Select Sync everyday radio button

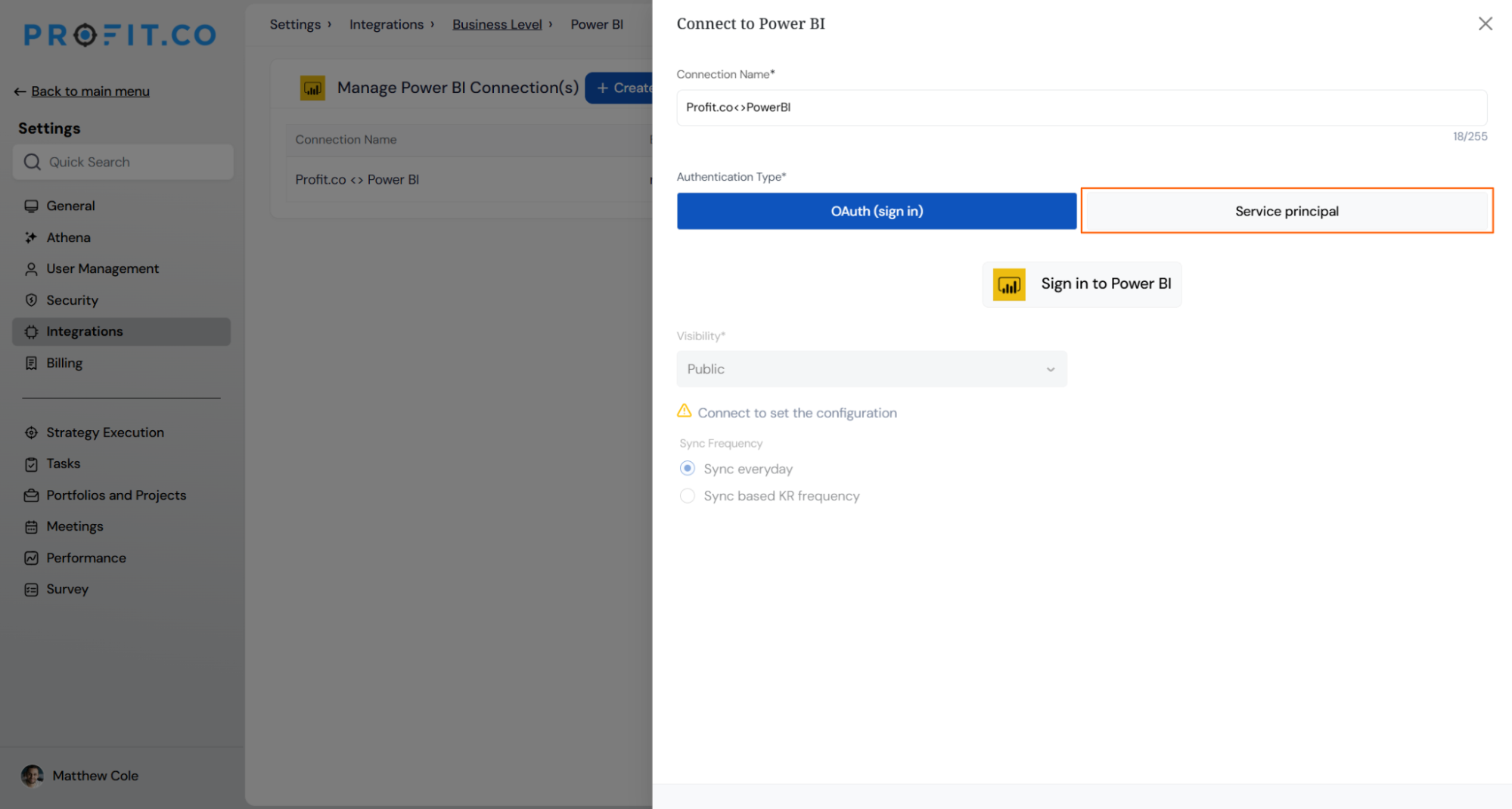tap(687, 469)
